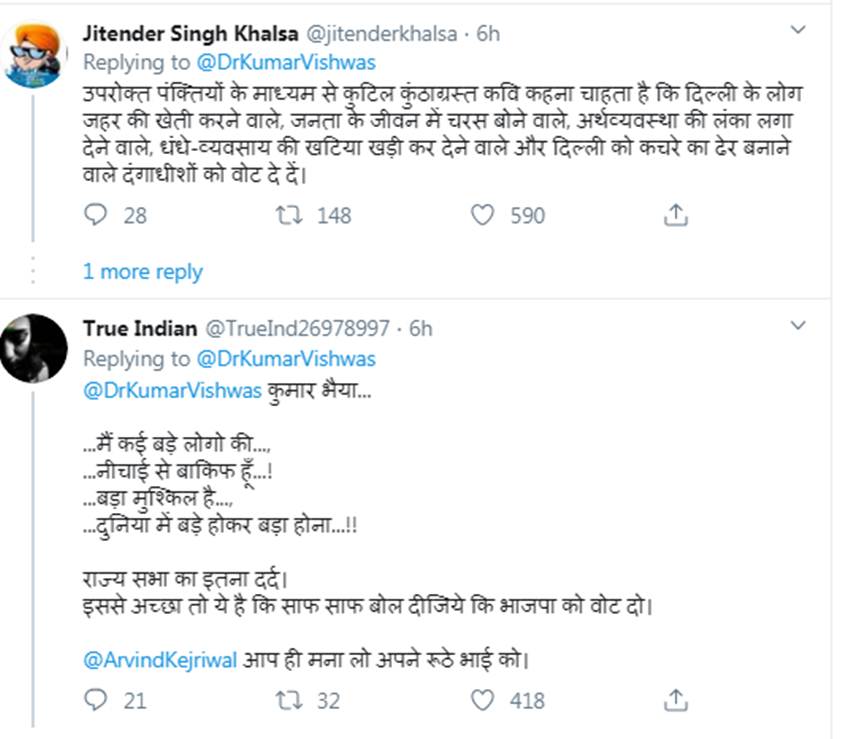Open the 6h timestamp on True Indian's tweet

[x=421, y=328]
